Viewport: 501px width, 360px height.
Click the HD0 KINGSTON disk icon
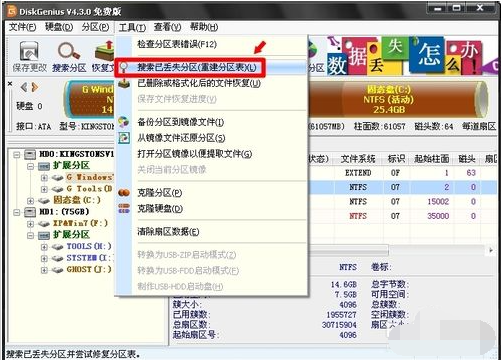point(30,154)
